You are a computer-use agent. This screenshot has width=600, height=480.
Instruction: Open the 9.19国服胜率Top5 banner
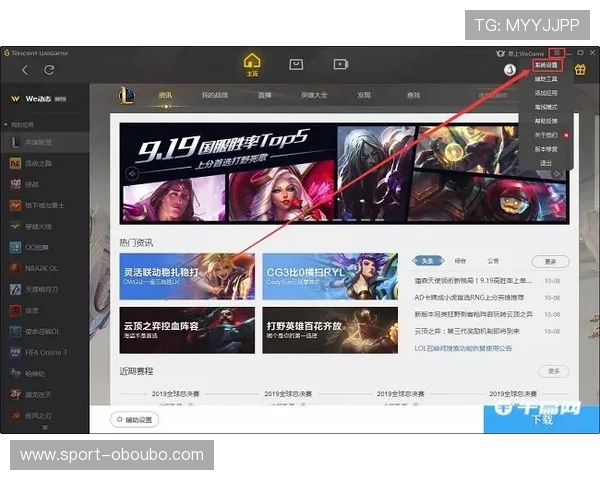point(344,173)
